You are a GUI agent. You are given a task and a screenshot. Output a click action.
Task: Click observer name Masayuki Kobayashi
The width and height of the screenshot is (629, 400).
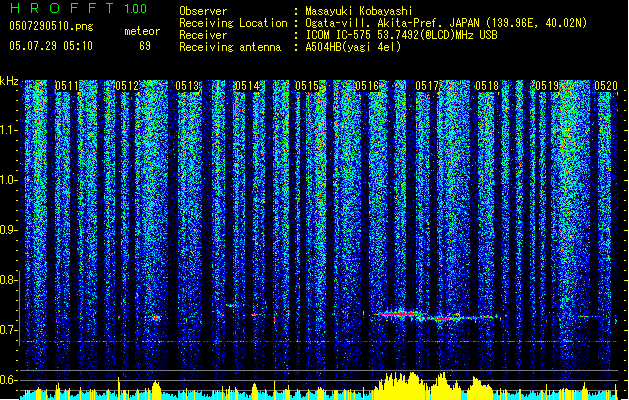[359, 11]
